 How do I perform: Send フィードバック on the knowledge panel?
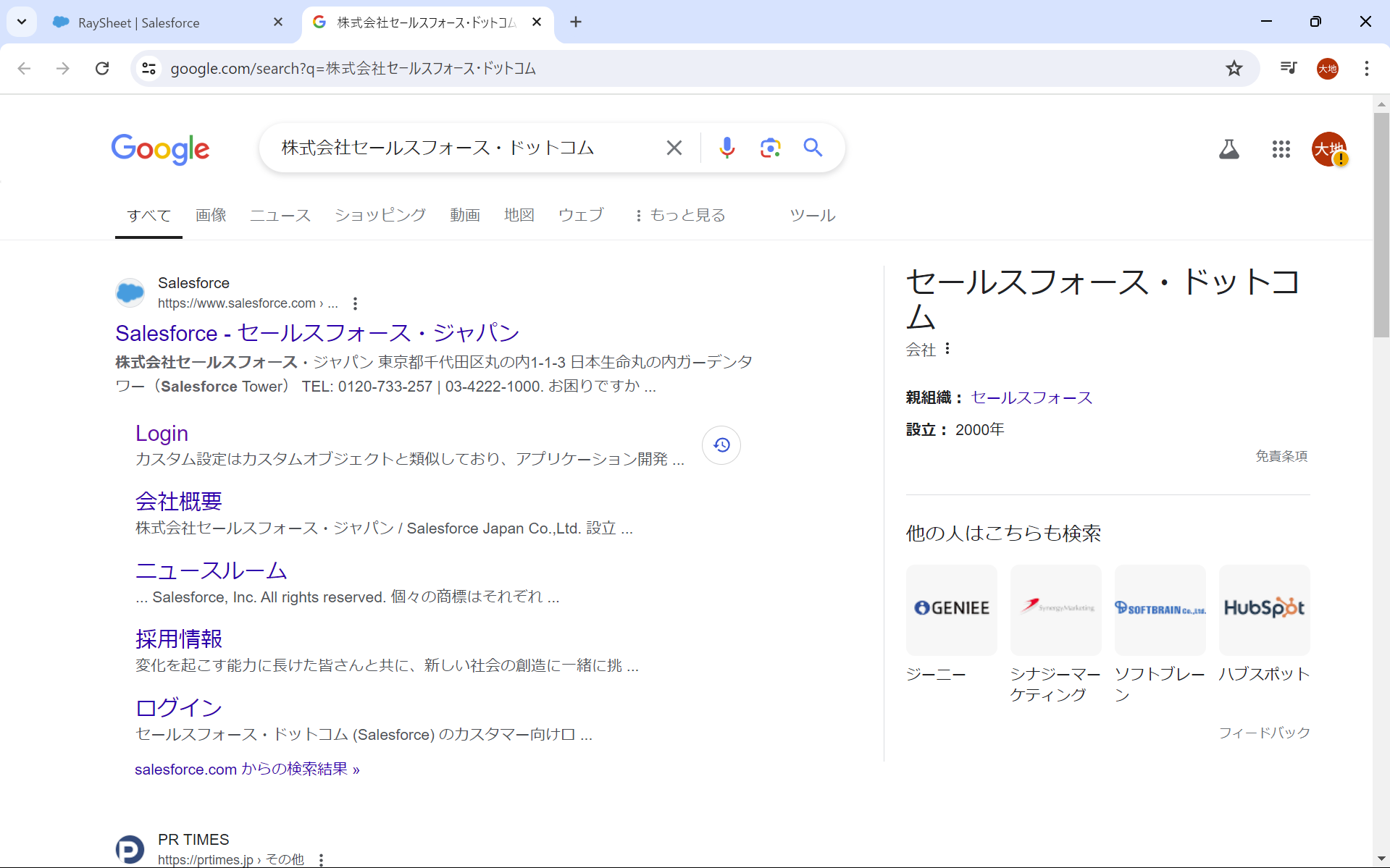coord(1264,733)
